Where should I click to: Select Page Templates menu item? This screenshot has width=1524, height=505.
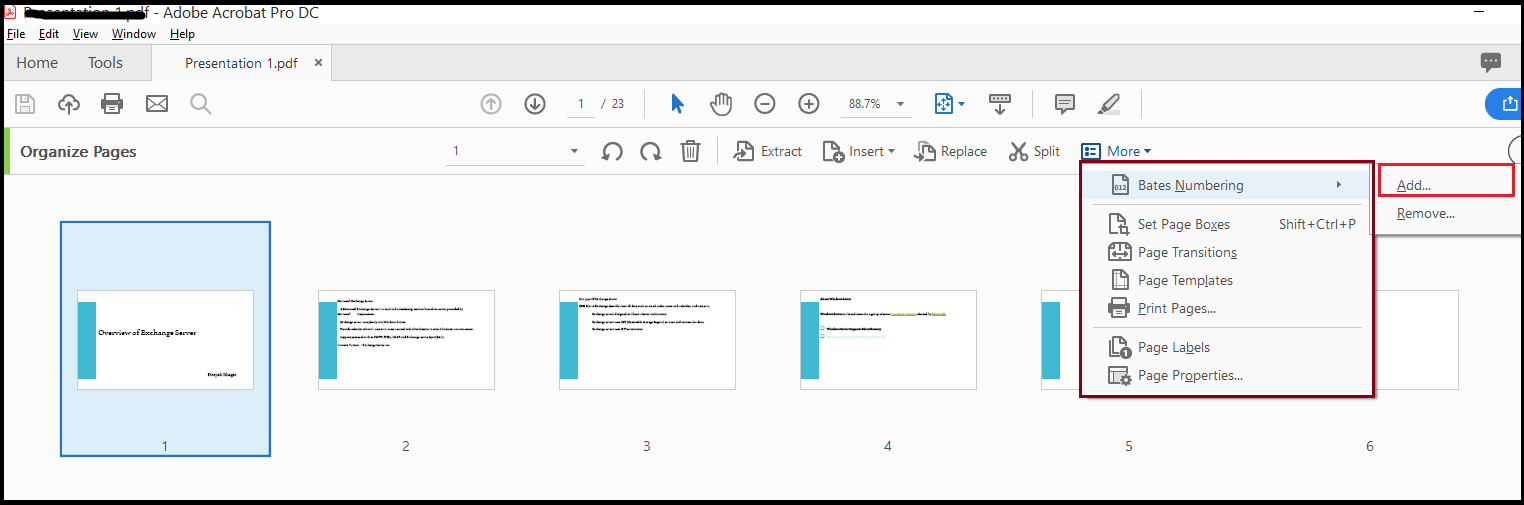click(x=1228, y=280)
